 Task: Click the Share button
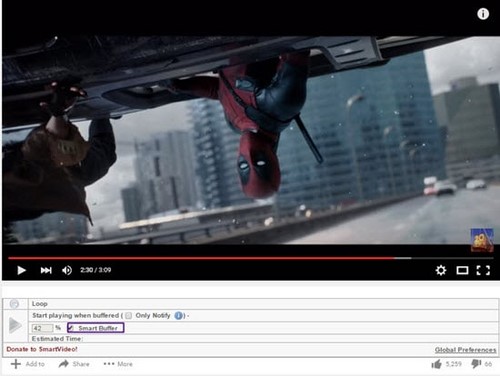pos(74,364)
